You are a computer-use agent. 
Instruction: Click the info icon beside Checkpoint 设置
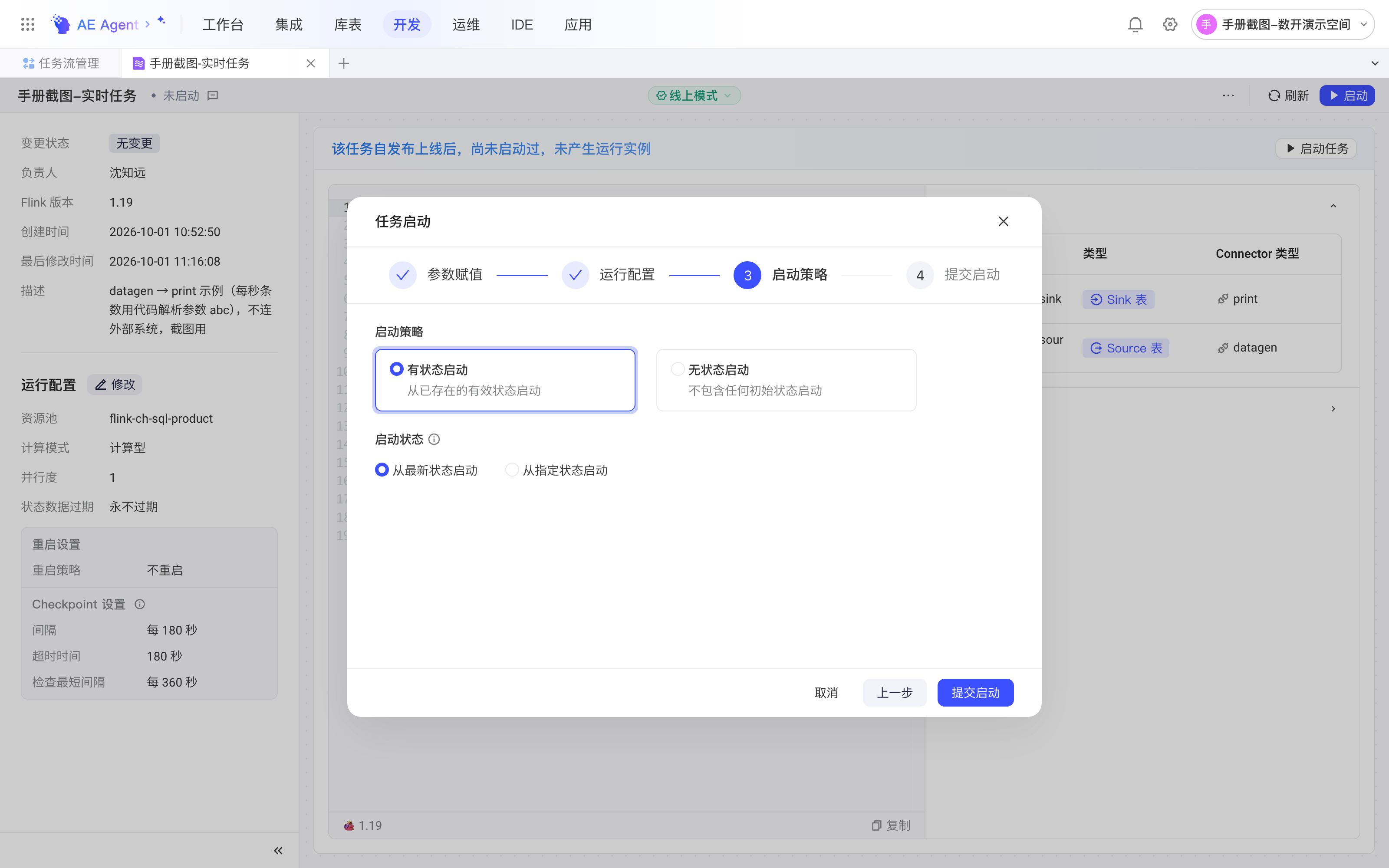pos(139,604)
